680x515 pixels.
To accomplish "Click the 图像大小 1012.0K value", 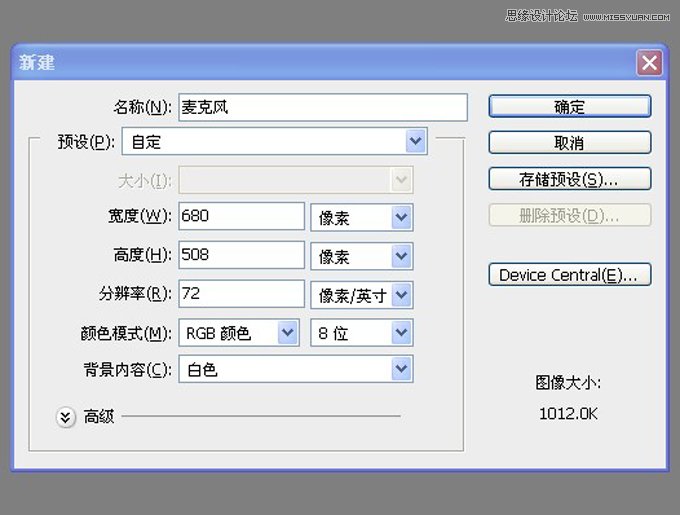I will tap(568, 414).
